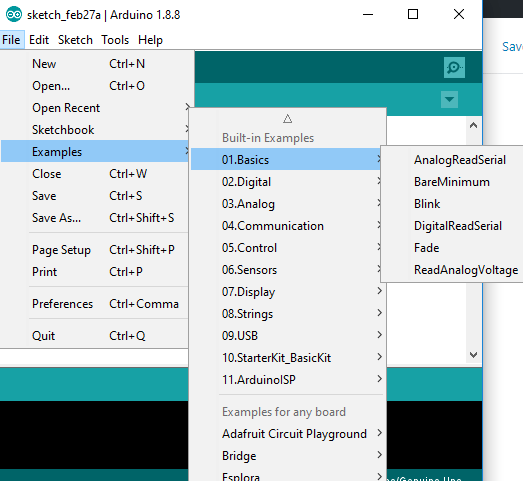Open the File menu

11,40
